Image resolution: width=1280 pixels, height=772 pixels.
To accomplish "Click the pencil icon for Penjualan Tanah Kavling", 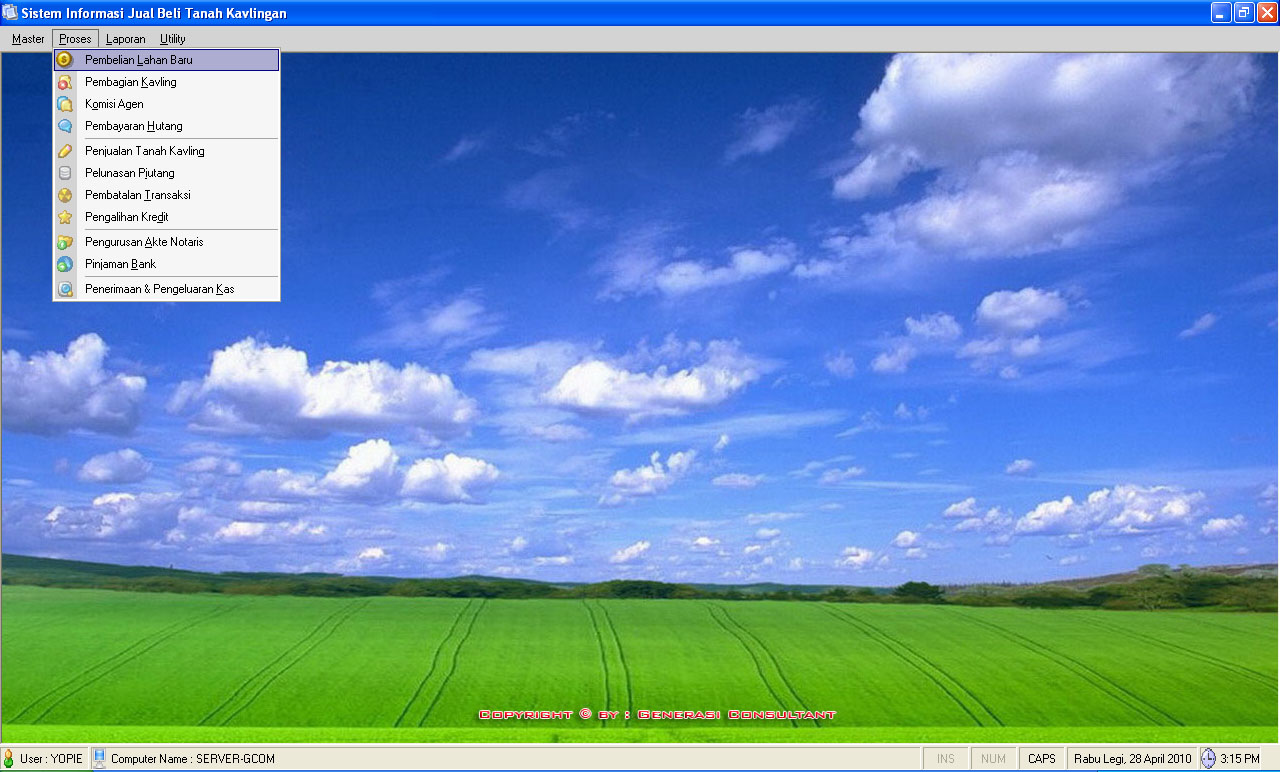I will tap(65, 151).
